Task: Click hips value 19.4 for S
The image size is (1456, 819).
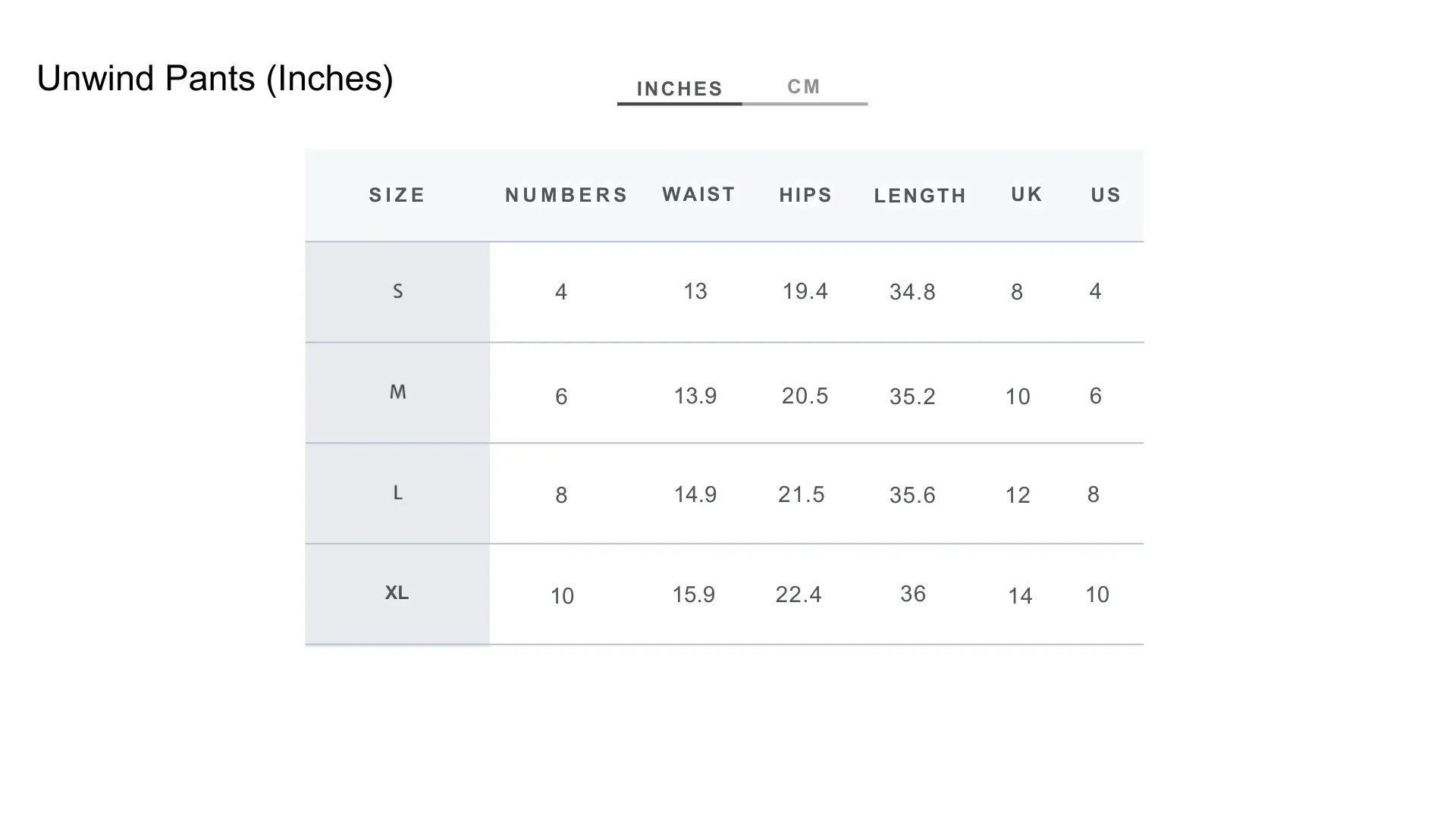Action: point(805,291)
